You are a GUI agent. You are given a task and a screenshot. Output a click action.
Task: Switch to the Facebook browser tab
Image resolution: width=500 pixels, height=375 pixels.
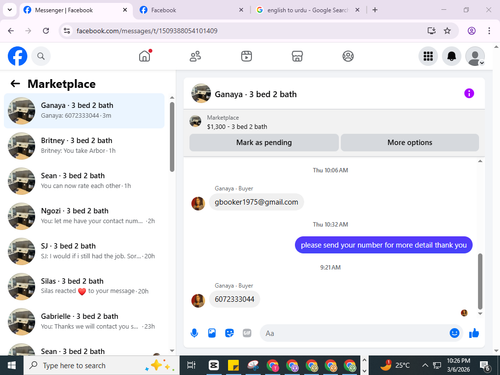point(191,10)
